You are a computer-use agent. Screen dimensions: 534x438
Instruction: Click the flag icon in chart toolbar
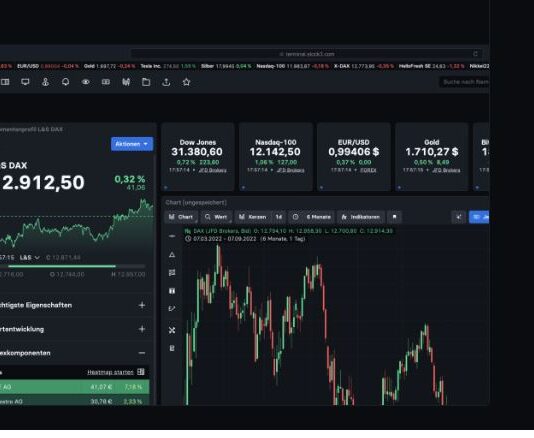point(394,217)
